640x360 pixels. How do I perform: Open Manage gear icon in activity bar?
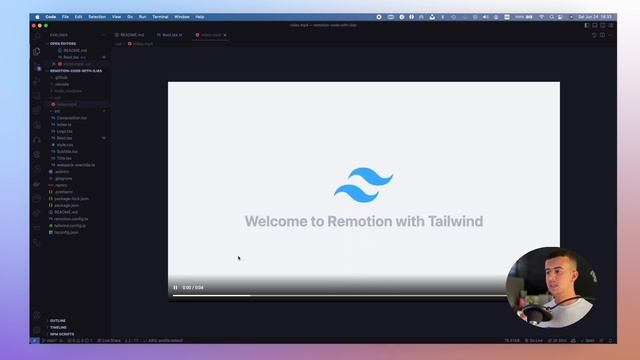37,330
